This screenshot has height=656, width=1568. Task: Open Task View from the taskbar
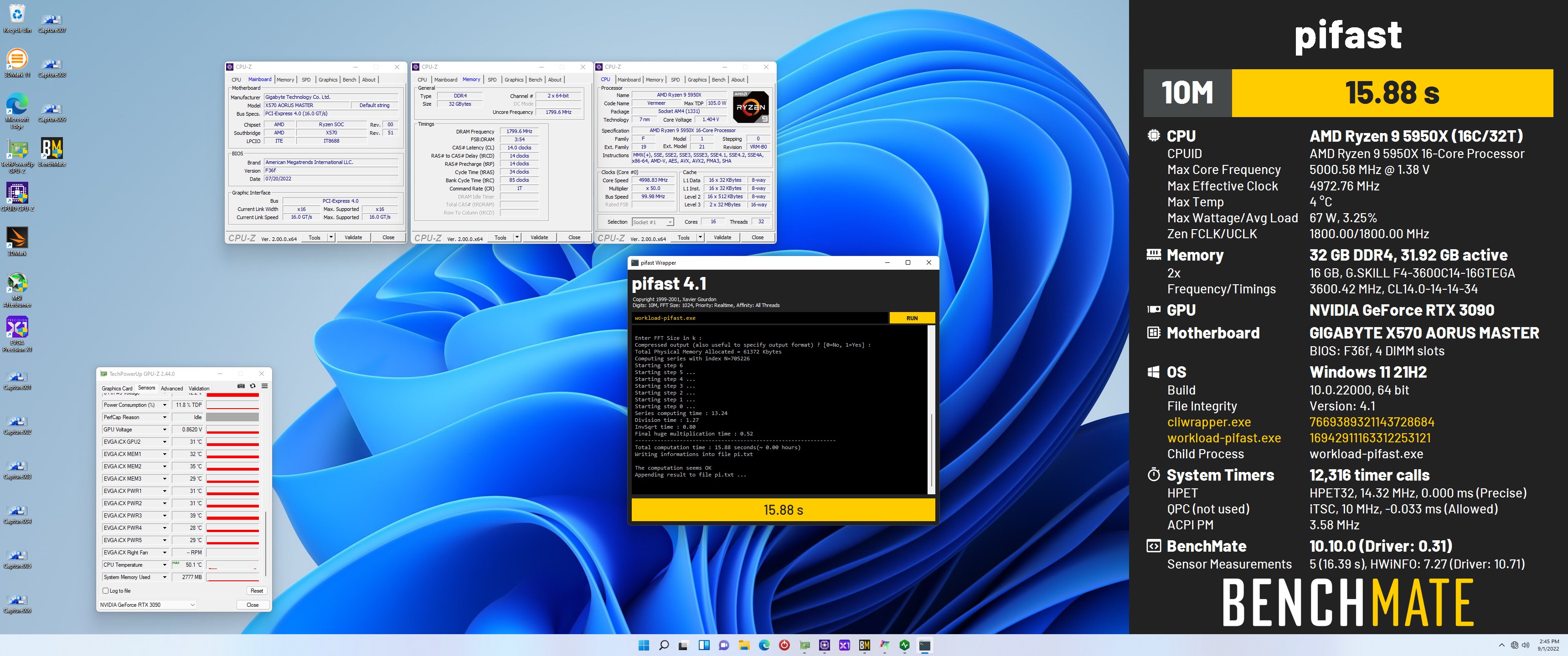[684, 645]
